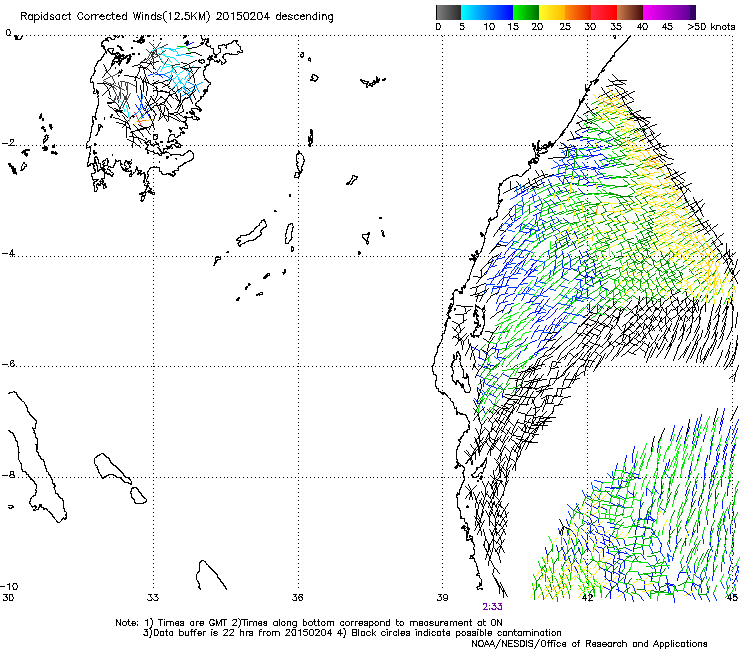Click the plot title 'Rapidscat Corrected Winds(12.5KM)'

115,17
